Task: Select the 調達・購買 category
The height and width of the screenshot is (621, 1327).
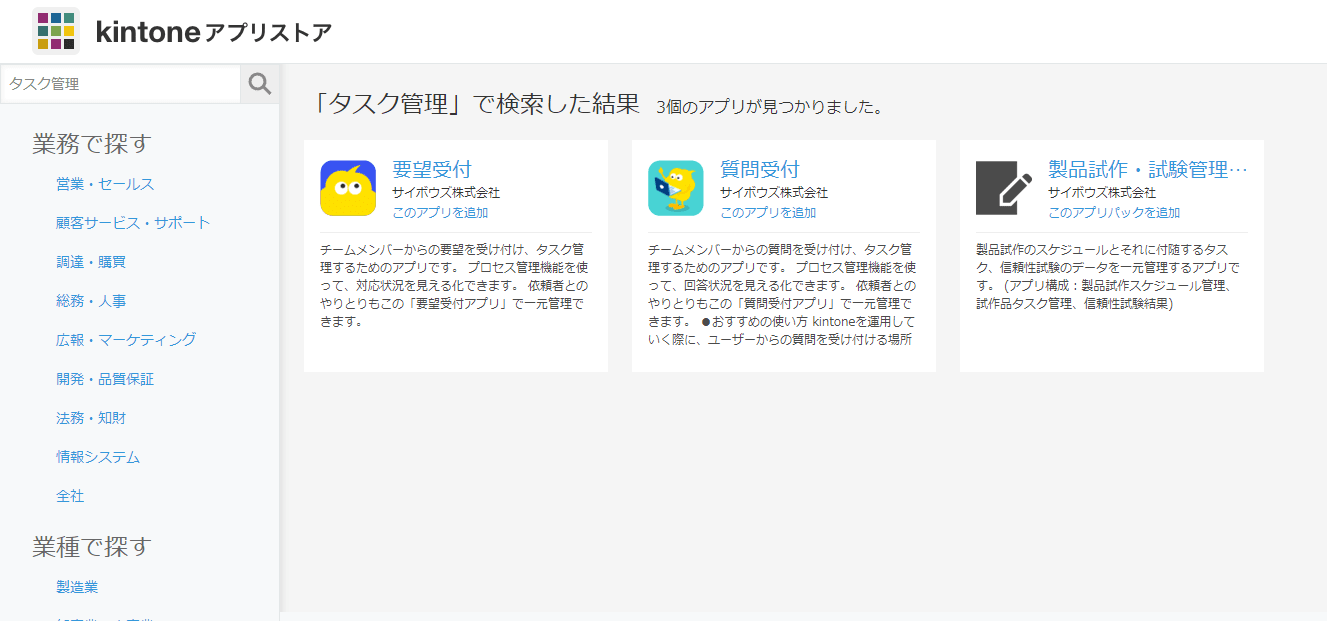Action: [91, 262]
